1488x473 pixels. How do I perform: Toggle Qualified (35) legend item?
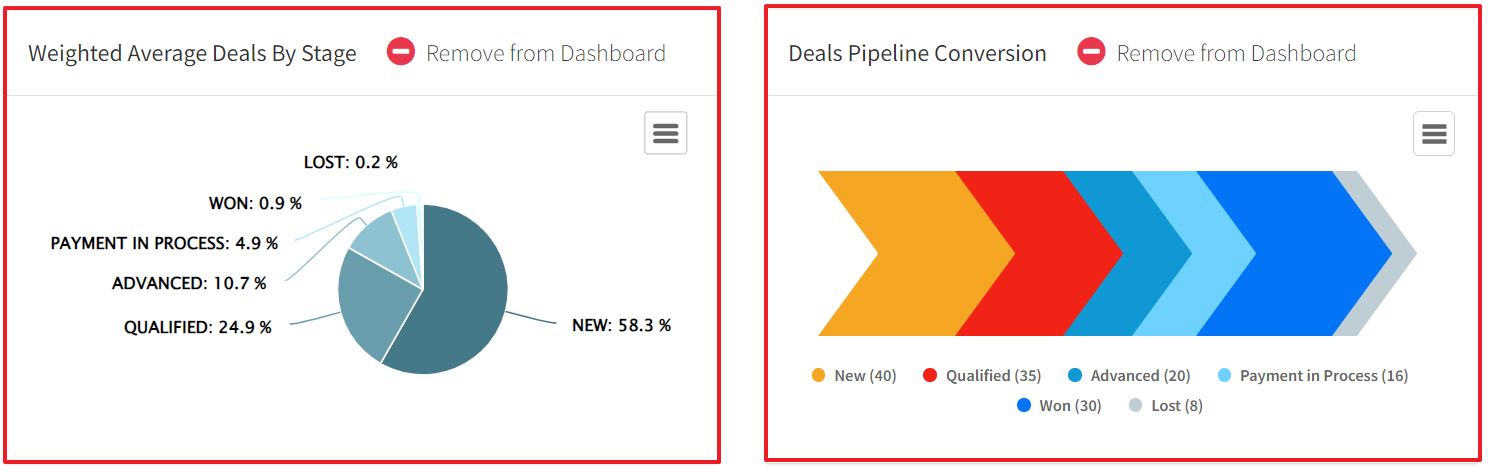(x=982, y=376)
